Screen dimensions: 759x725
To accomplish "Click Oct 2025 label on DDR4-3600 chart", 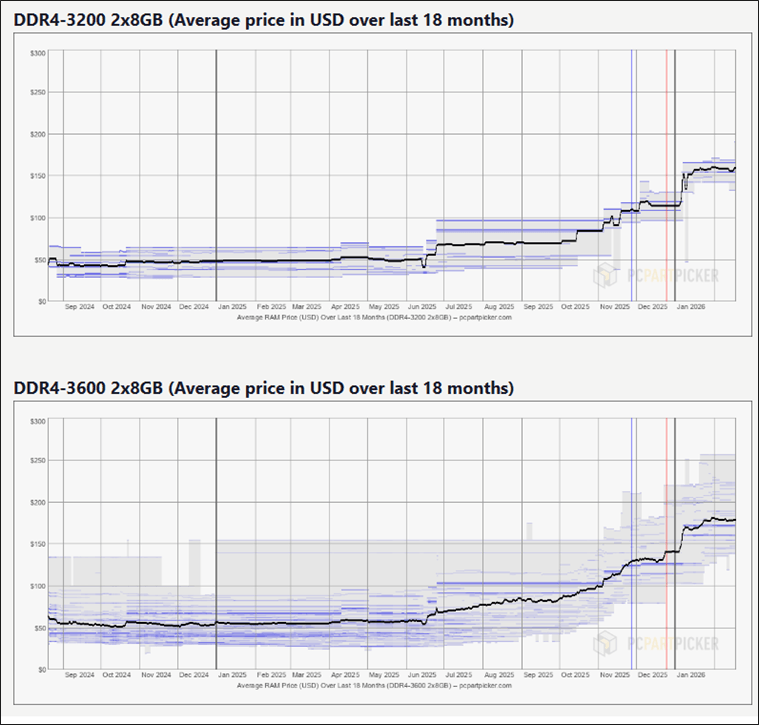I will tap(575, 675).
